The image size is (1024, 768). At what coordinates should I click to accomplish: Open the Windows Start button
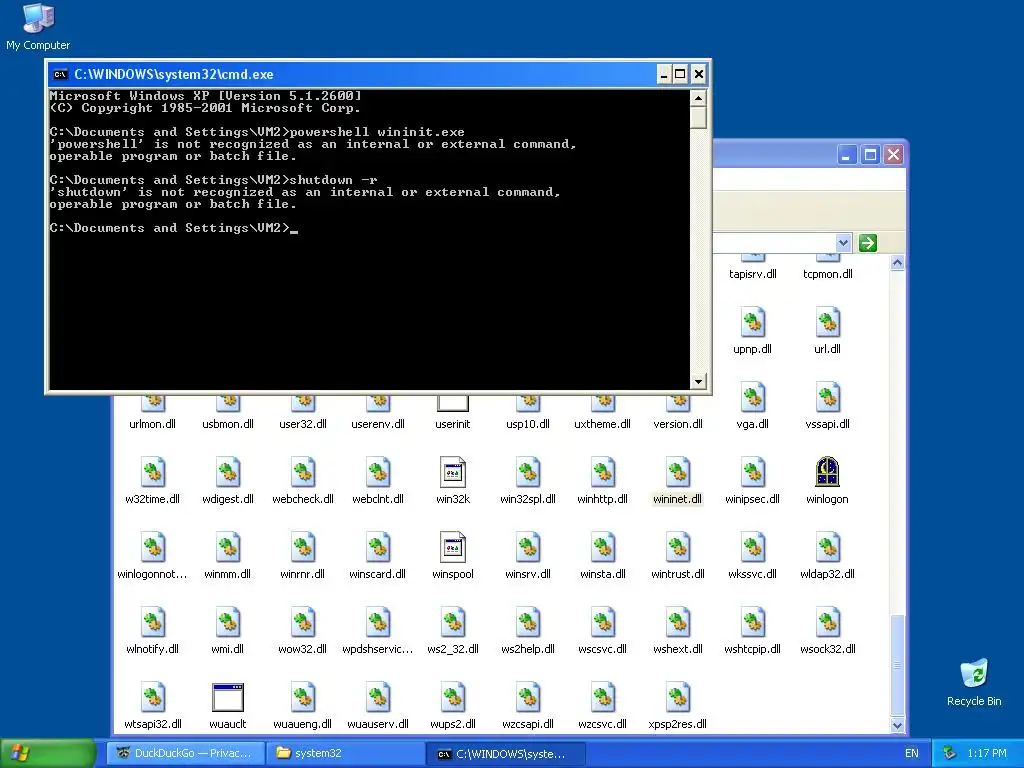(48, 753)
